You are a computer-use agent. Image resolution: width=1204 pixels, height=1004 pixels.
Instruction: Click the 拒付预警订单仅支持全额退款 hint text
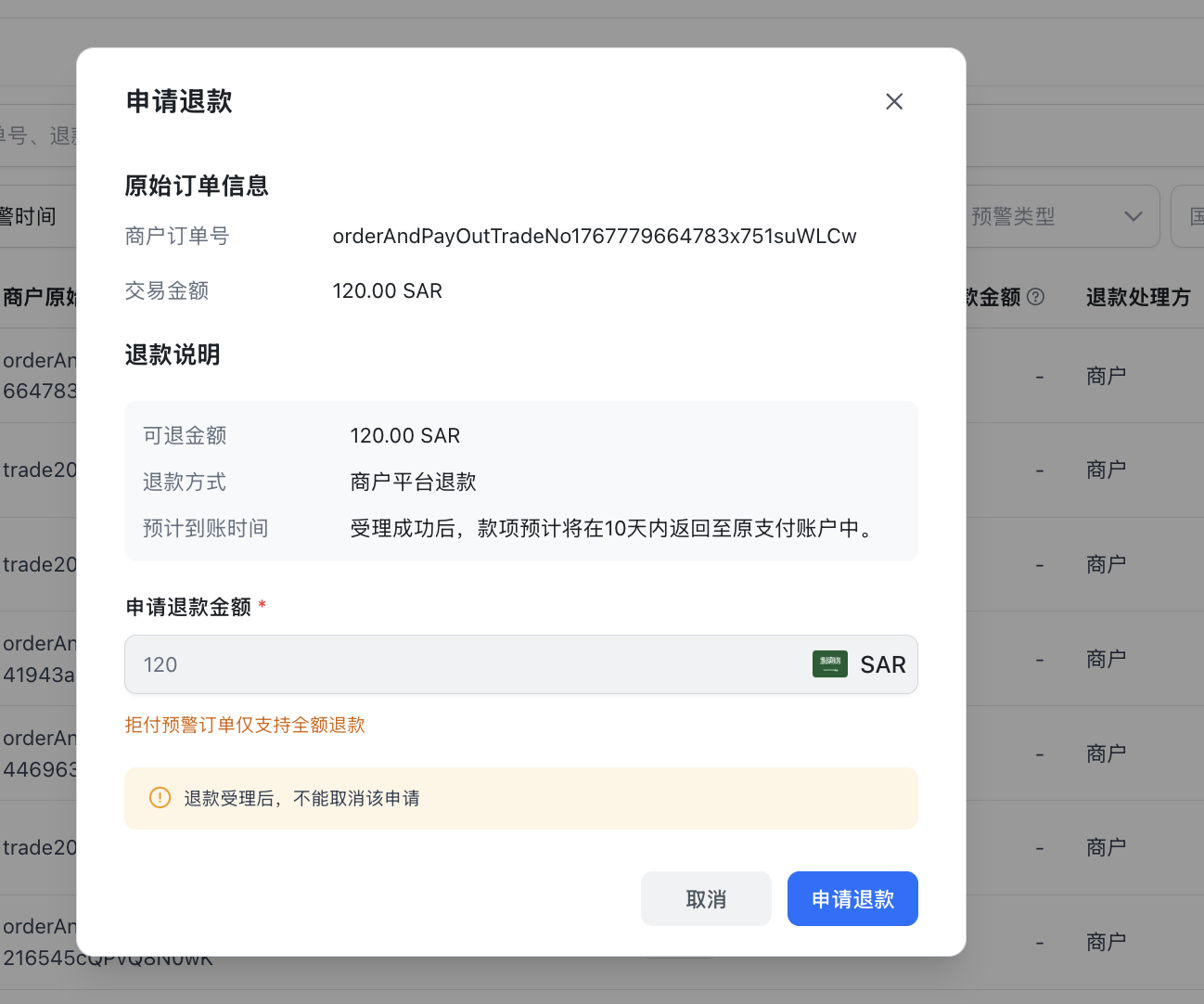click(x=245, y=725)
